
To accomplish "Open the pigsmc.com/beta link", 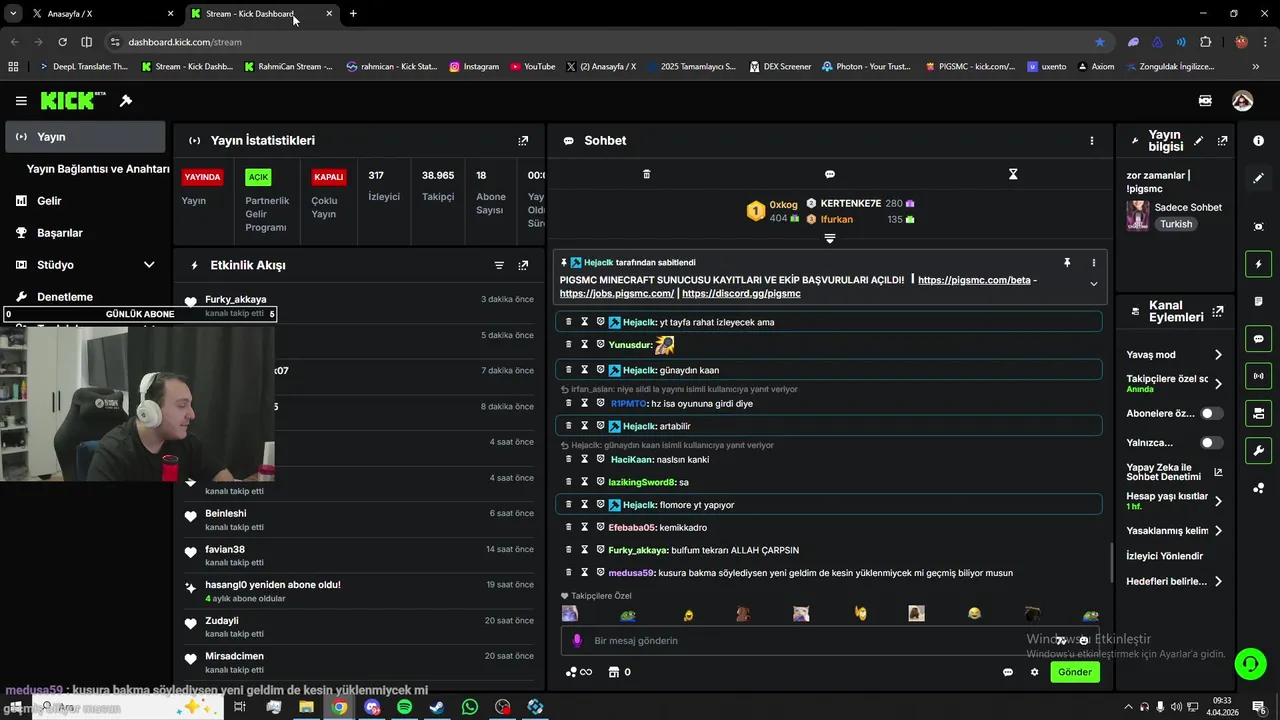I will pyautogui.click(x=974, y=280).
